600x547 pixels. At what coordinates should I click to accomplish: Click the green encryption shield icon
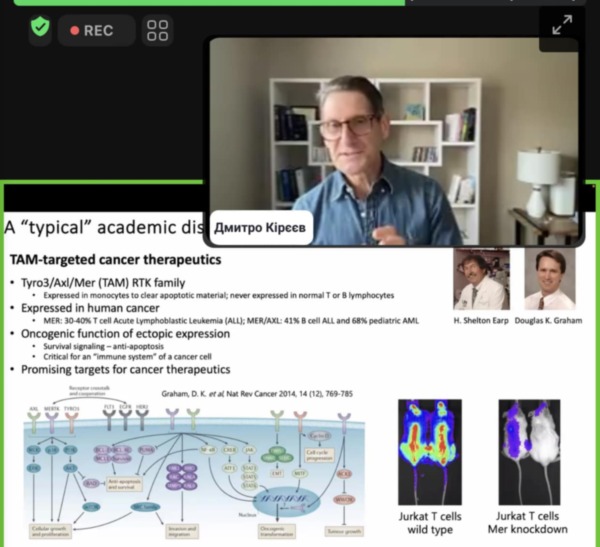[39, 29]
